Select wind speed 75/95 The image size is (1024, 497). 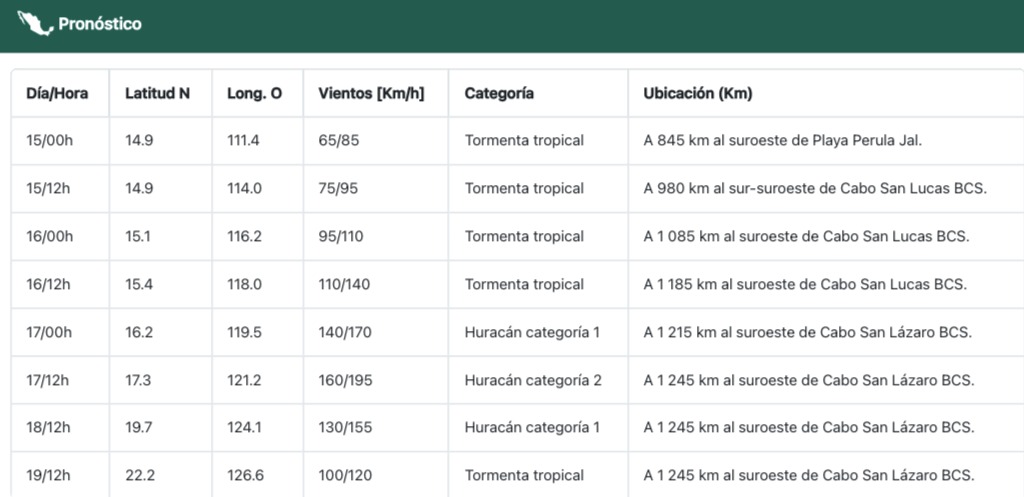coord(338,188)
